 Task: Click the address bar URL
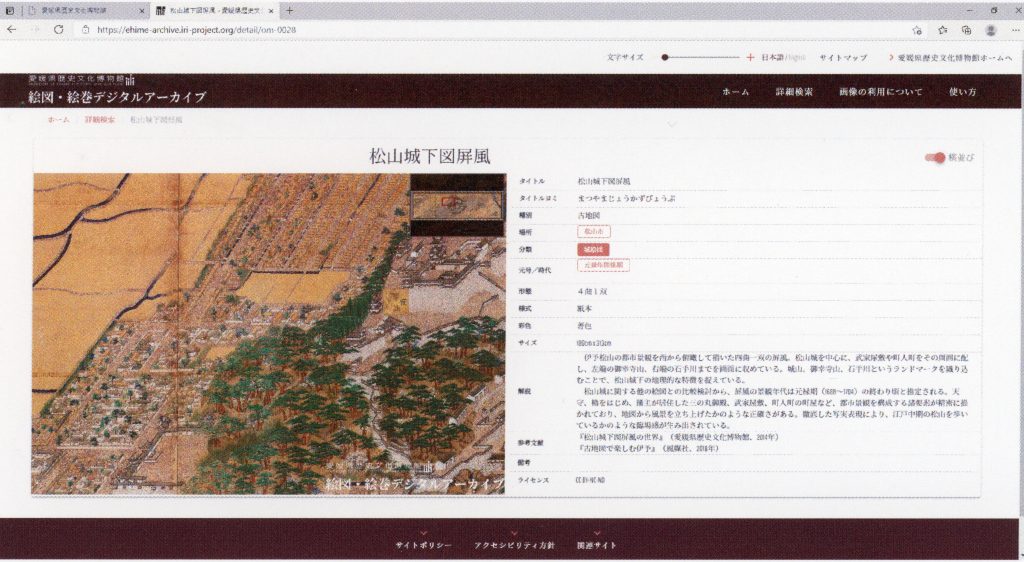tap(196, 30)
